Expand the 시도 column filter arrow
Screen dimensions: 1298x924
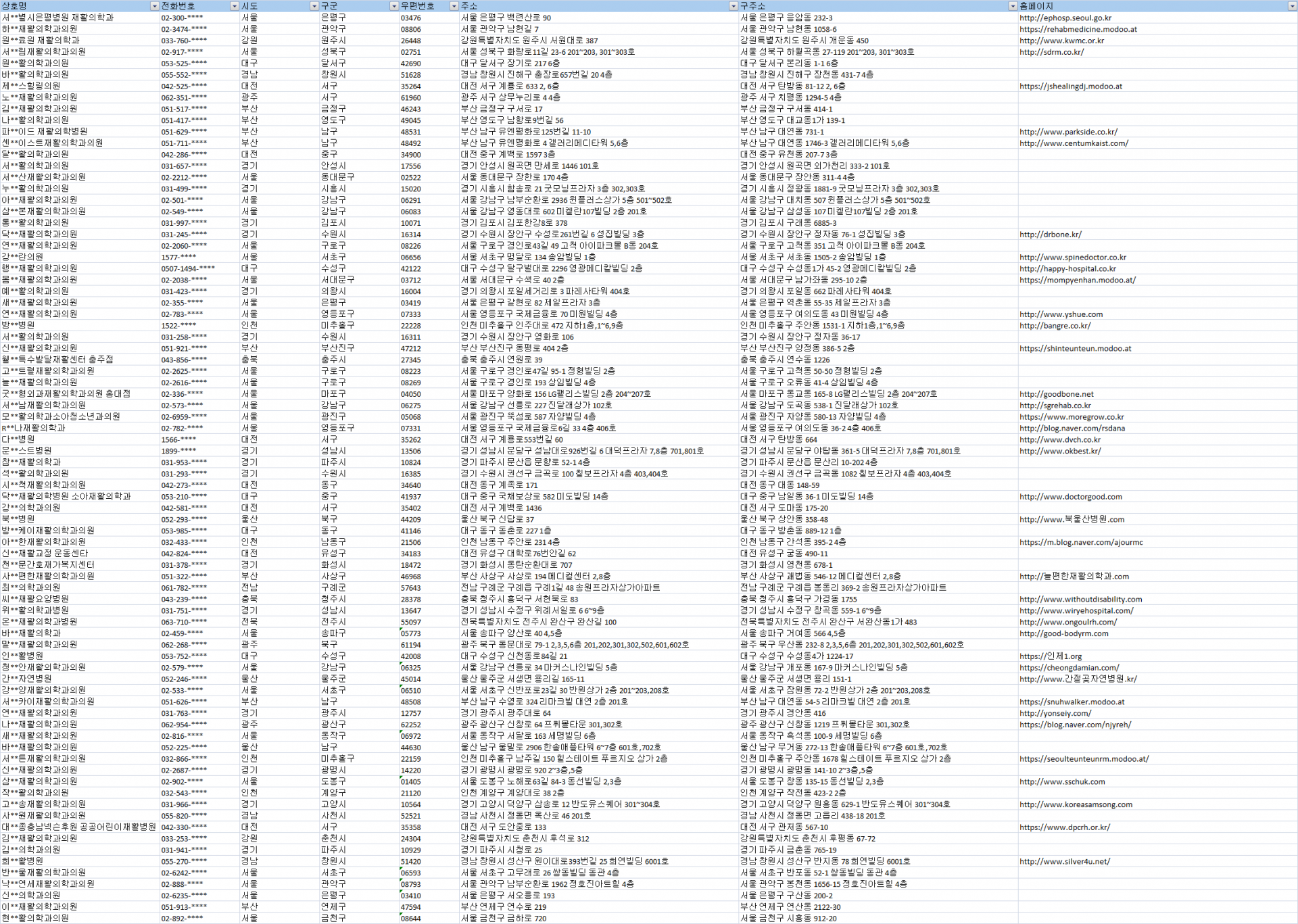(x=314, y=6)
